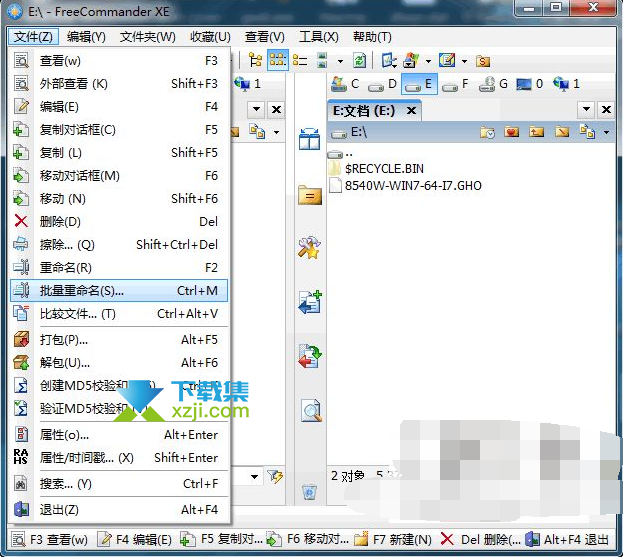Open the 查看(V) menu
The width and height of the screenshot is (623, 557).
click(265, 37)
